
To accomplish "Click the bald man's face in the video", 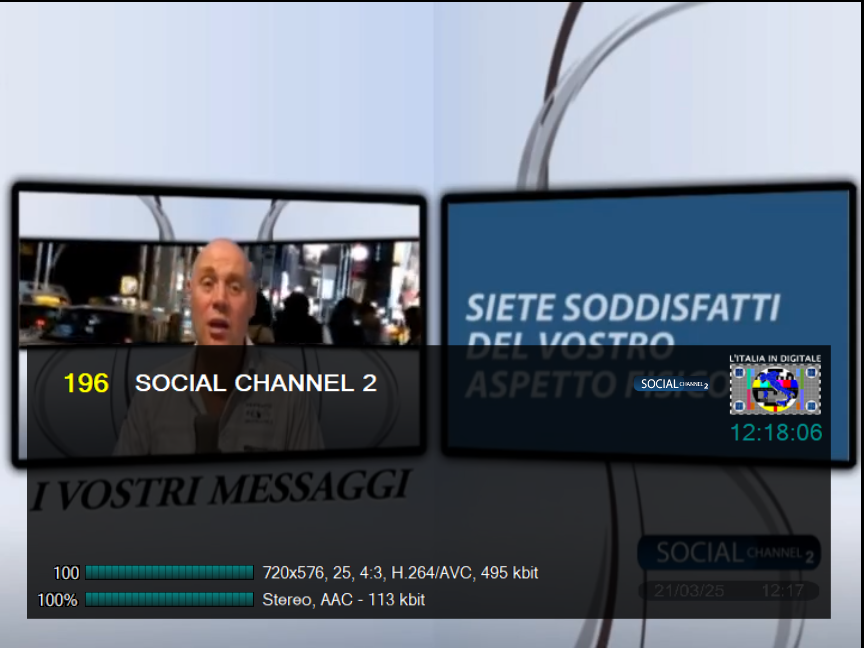I will point(220,290).
